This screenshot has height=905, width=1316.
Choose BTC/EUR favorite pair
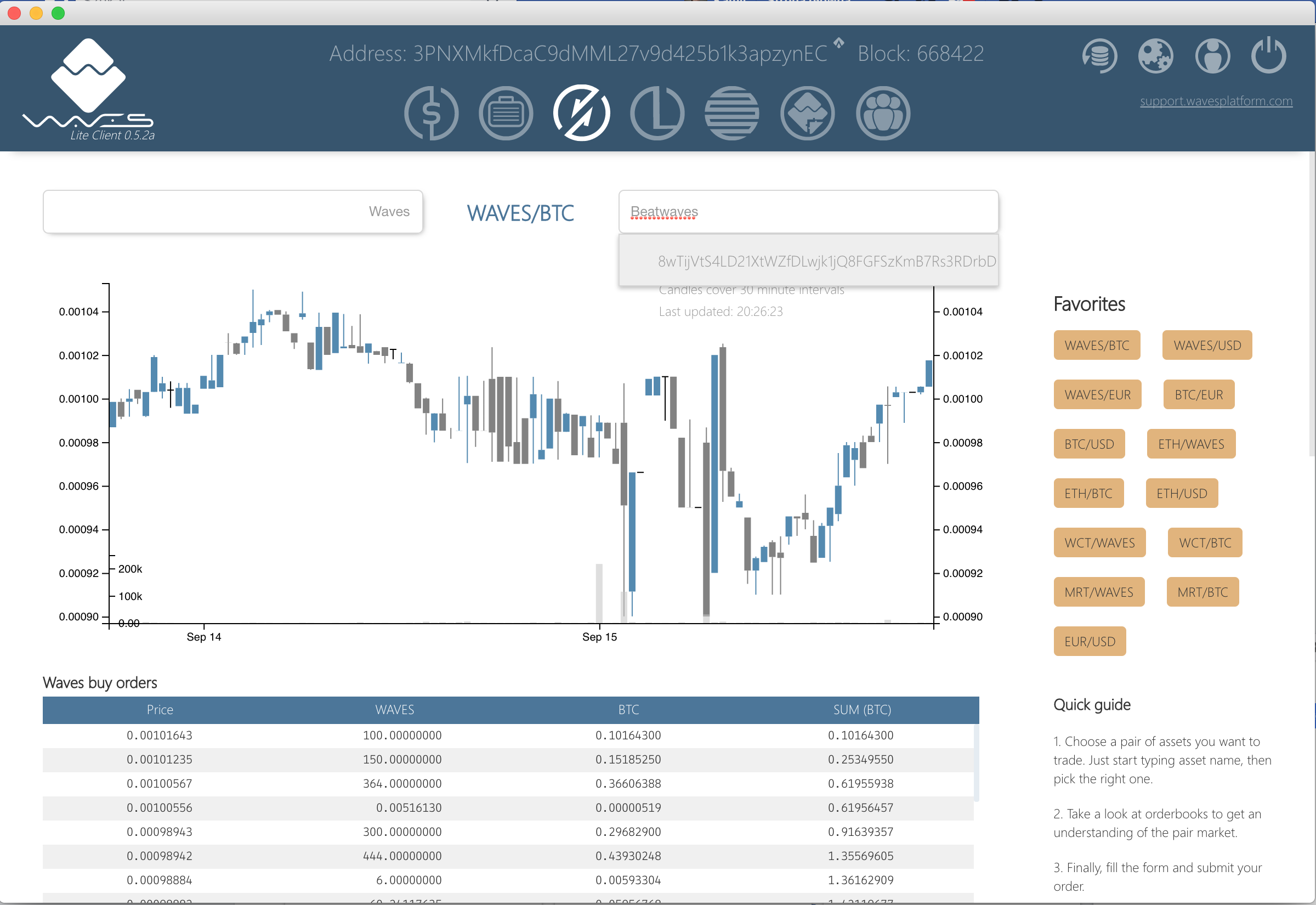[x=1199, y=394]
